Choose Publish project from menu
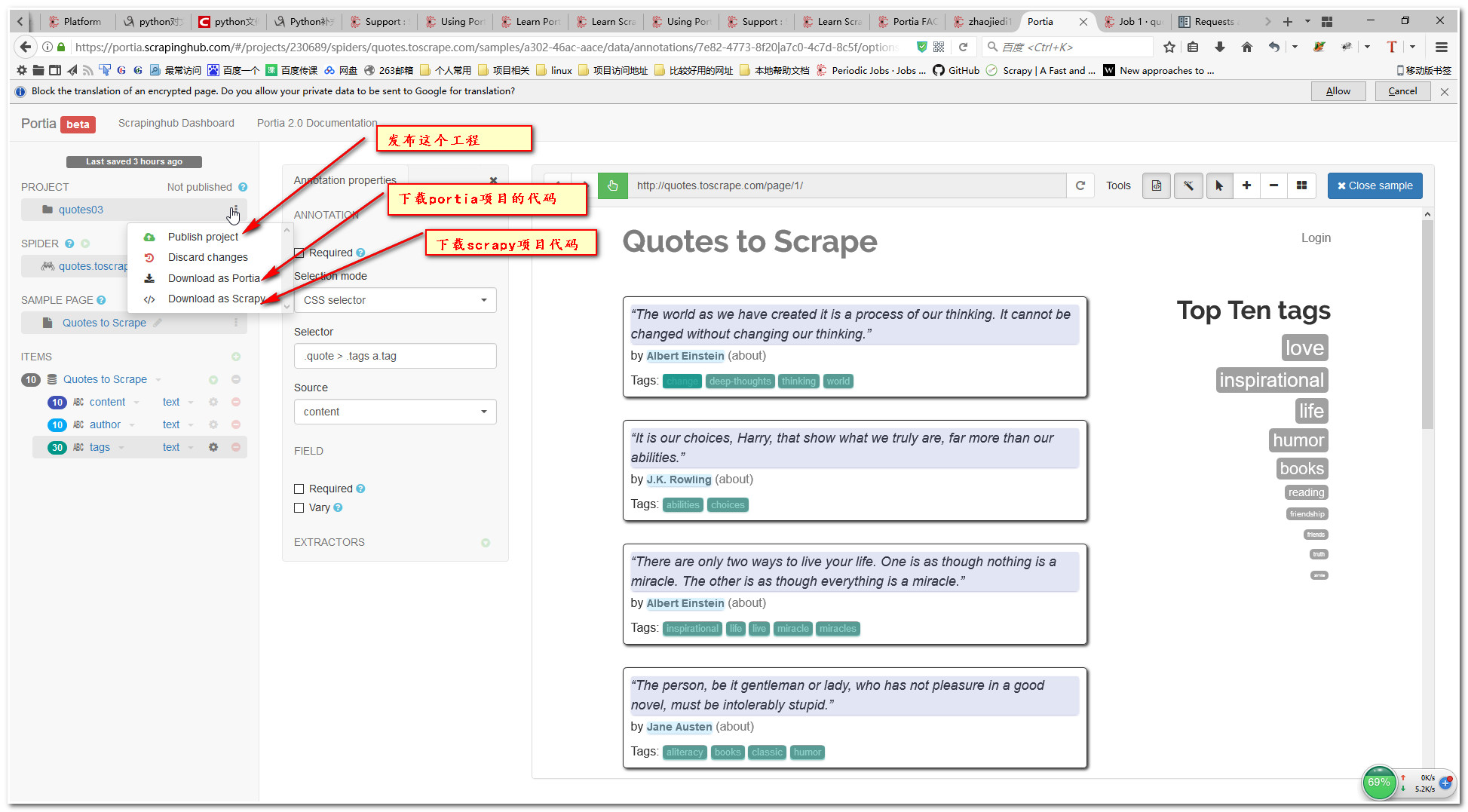 [x=203, y=237]
